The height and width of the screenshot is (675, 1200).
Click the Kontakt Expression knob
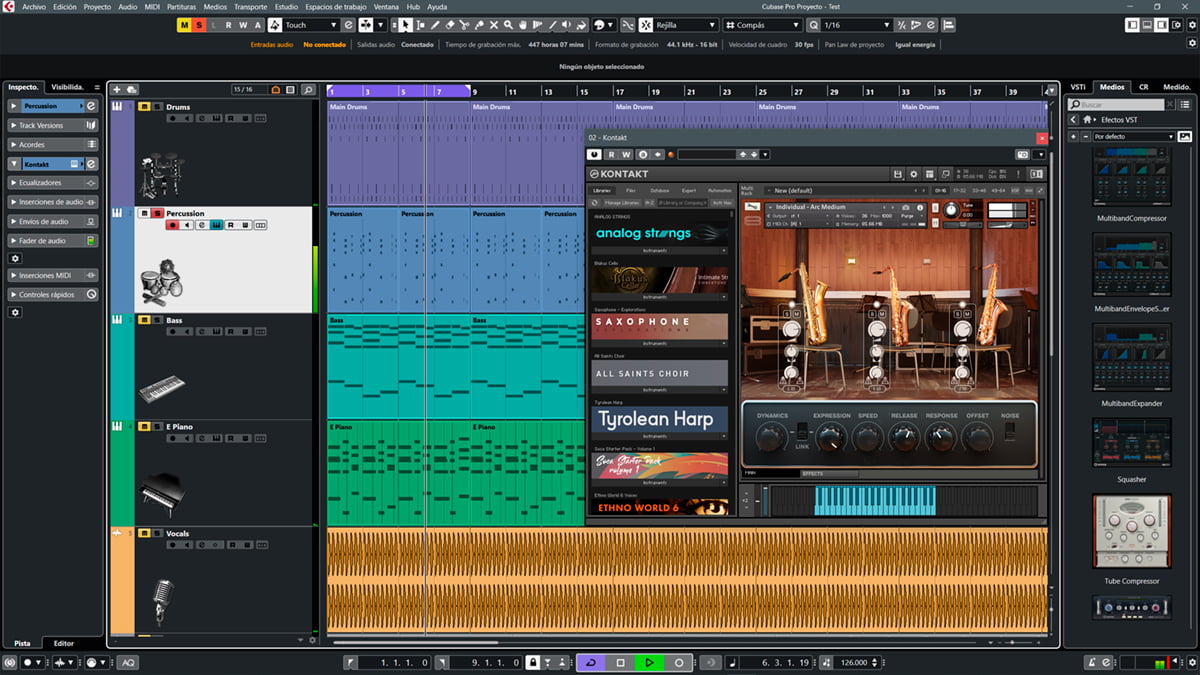point(831,436)
